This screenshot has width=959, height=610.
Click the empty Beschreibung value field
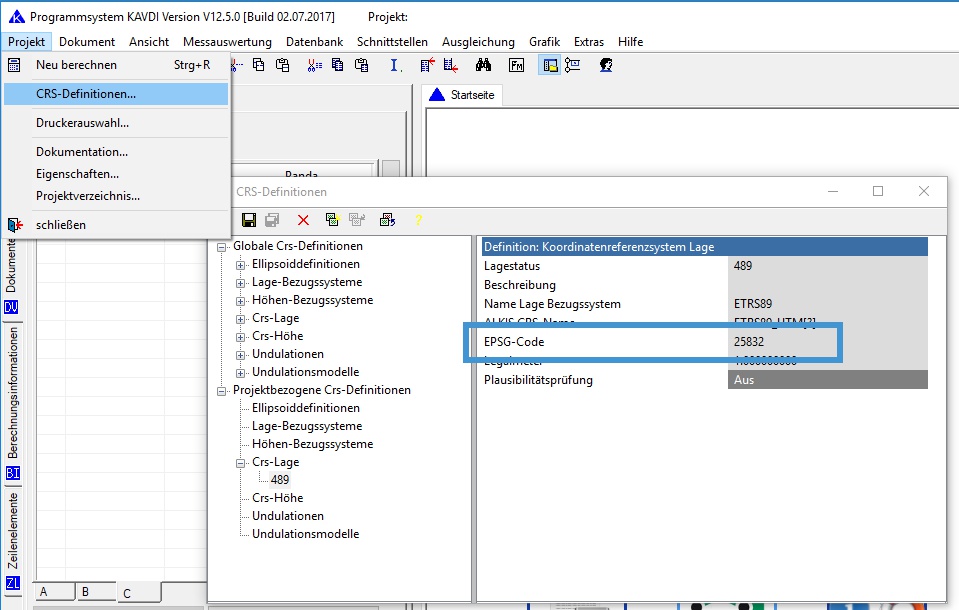828,285
